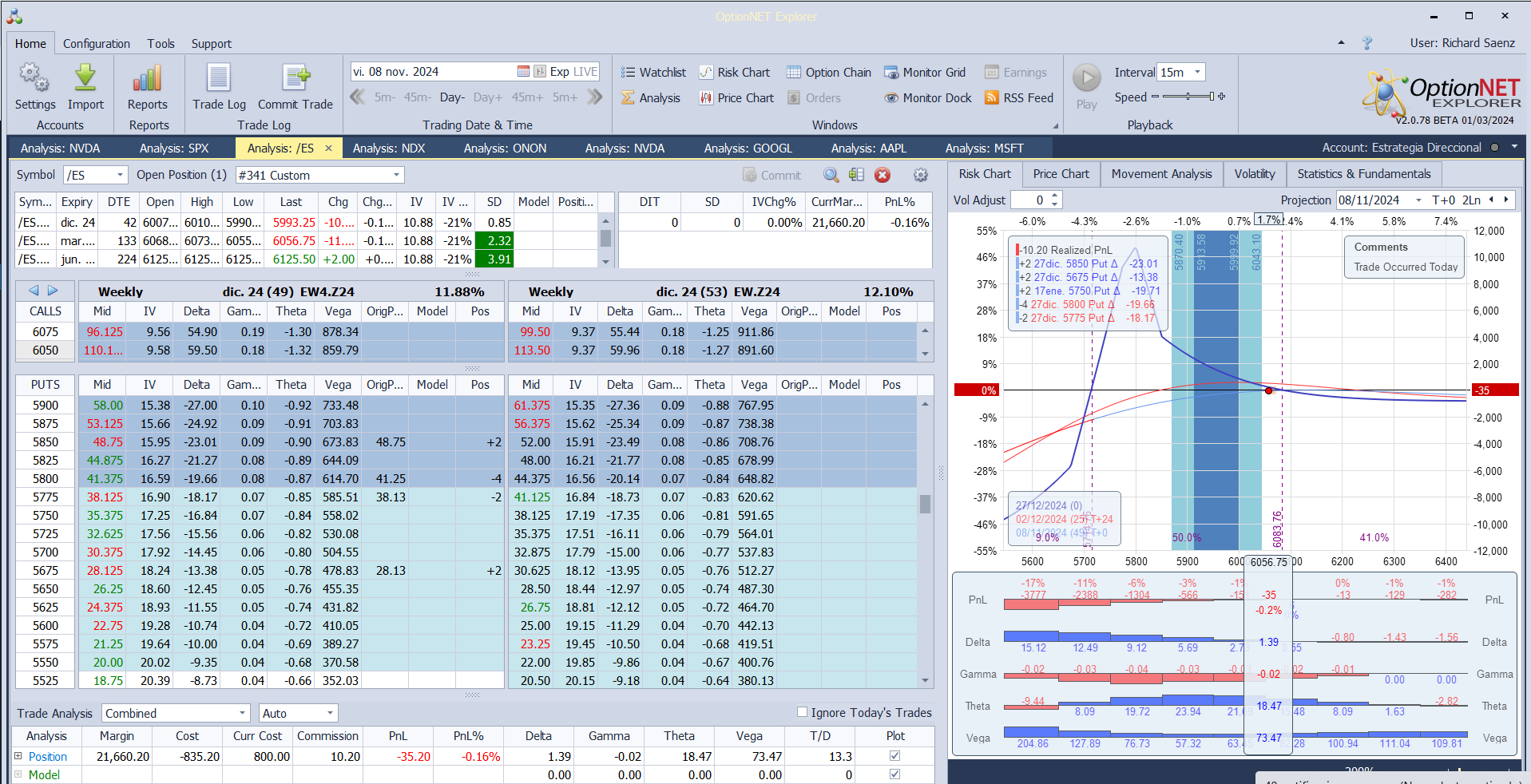Screen dimensions: 1531x784
Task: Switch to the Volatility tab
Action: (x=1254, y=174)
